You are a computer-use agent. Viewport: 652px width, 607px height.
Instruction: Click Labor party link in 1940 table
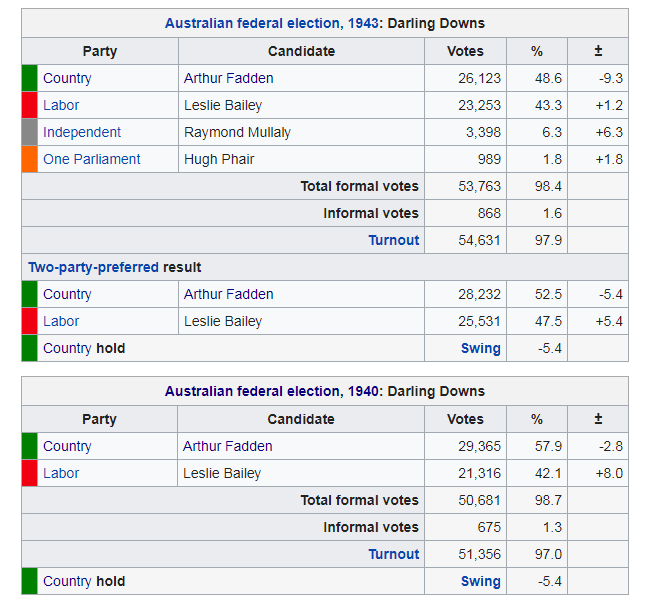[61, 473]
